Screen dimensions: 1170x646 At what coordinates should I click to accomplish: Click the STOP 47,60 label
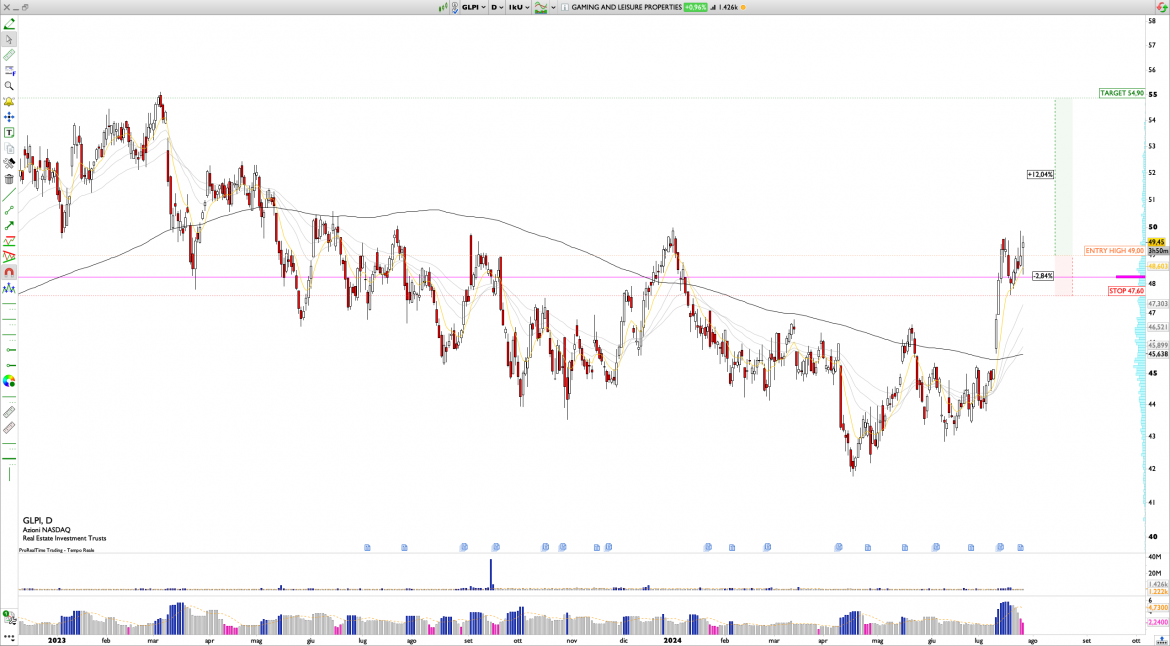pyautogui.click(x=1125, y=291)
